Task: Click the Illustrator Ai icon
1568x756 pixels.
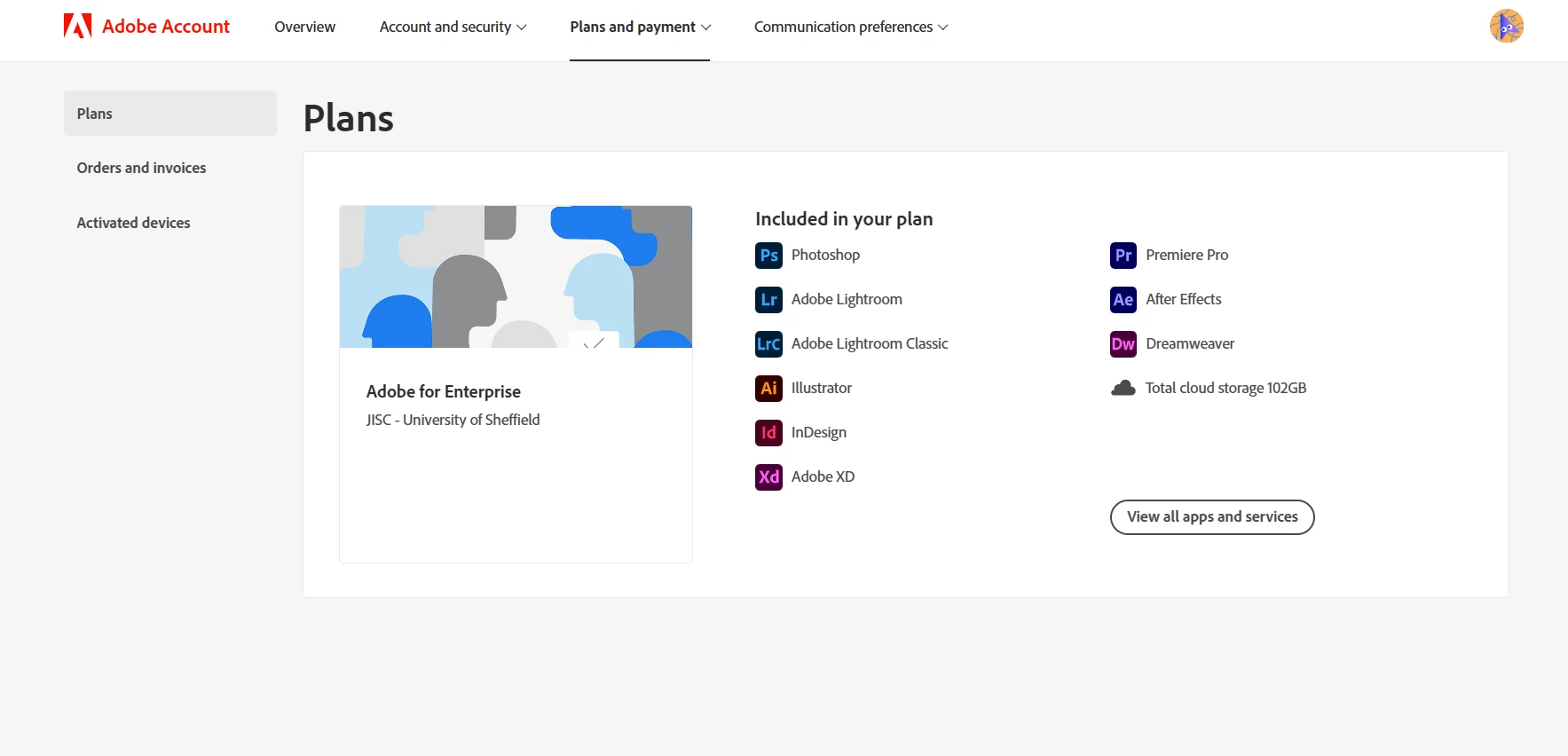Action: [x=768, y=389]
